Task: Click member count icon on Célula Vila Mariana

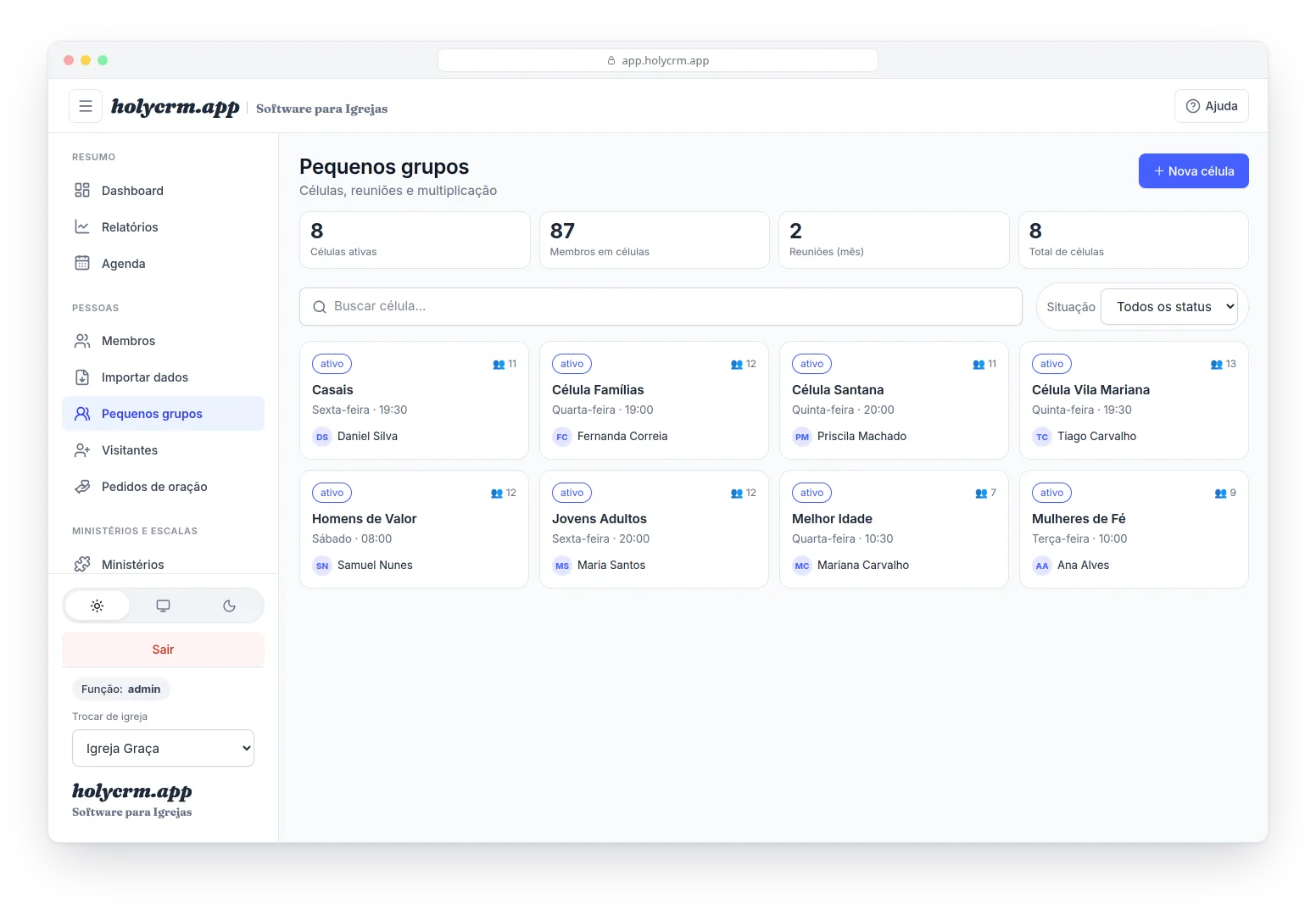Action: pyautogui.click(x=1217, y=365)
